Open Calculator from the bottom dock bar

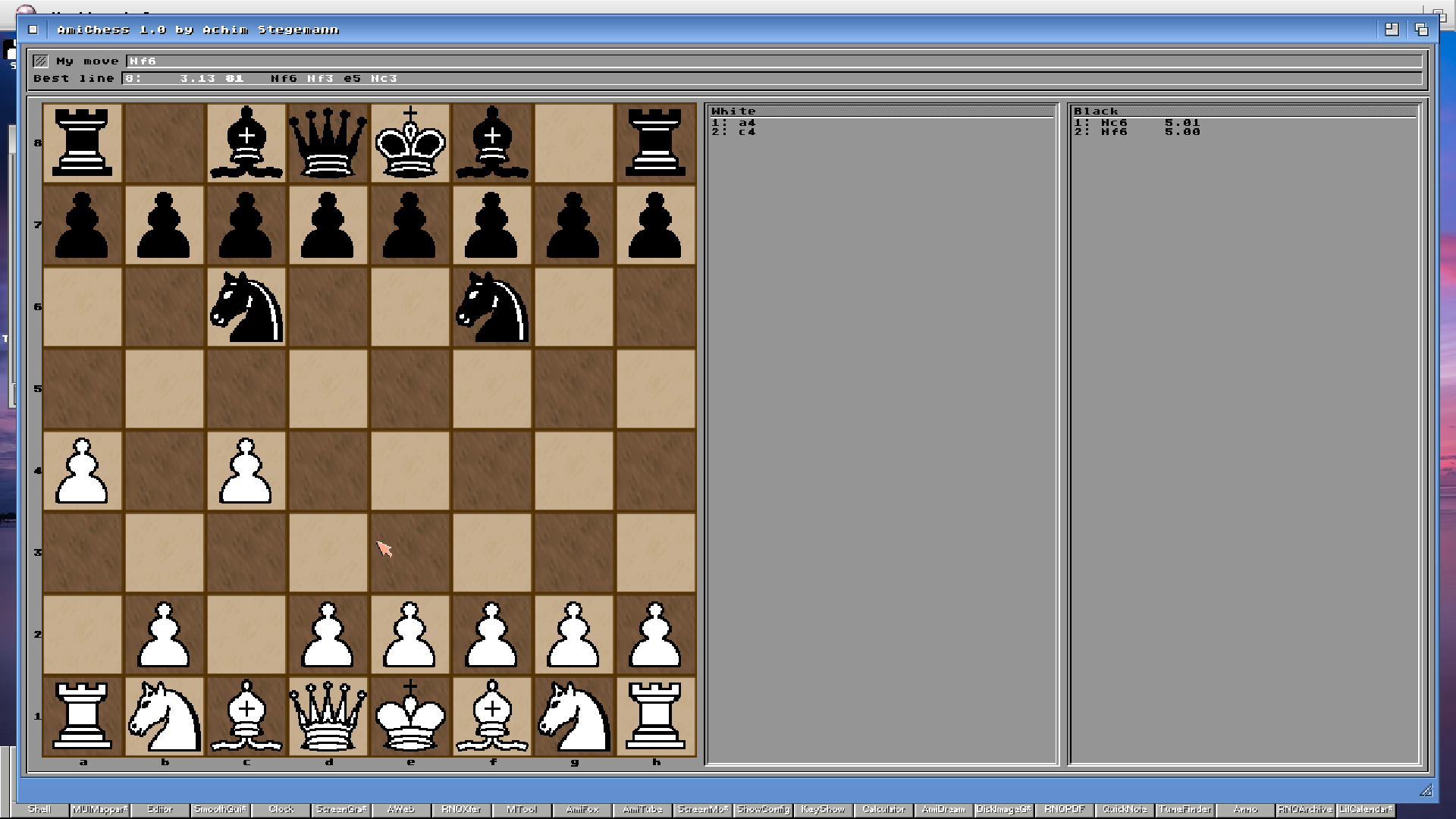[x=883, y=809]
